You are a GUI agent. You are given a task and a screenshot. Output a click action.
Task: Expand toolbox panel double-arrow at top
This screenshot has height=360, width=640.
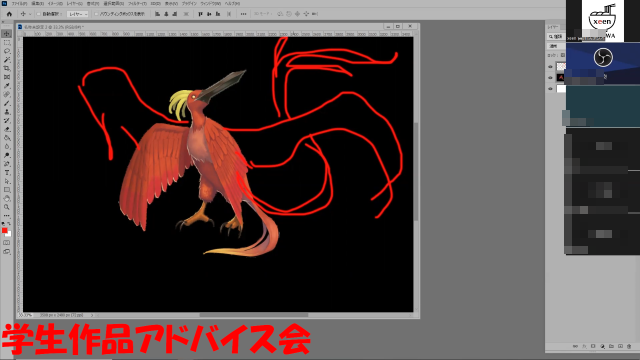click(3, 22)
